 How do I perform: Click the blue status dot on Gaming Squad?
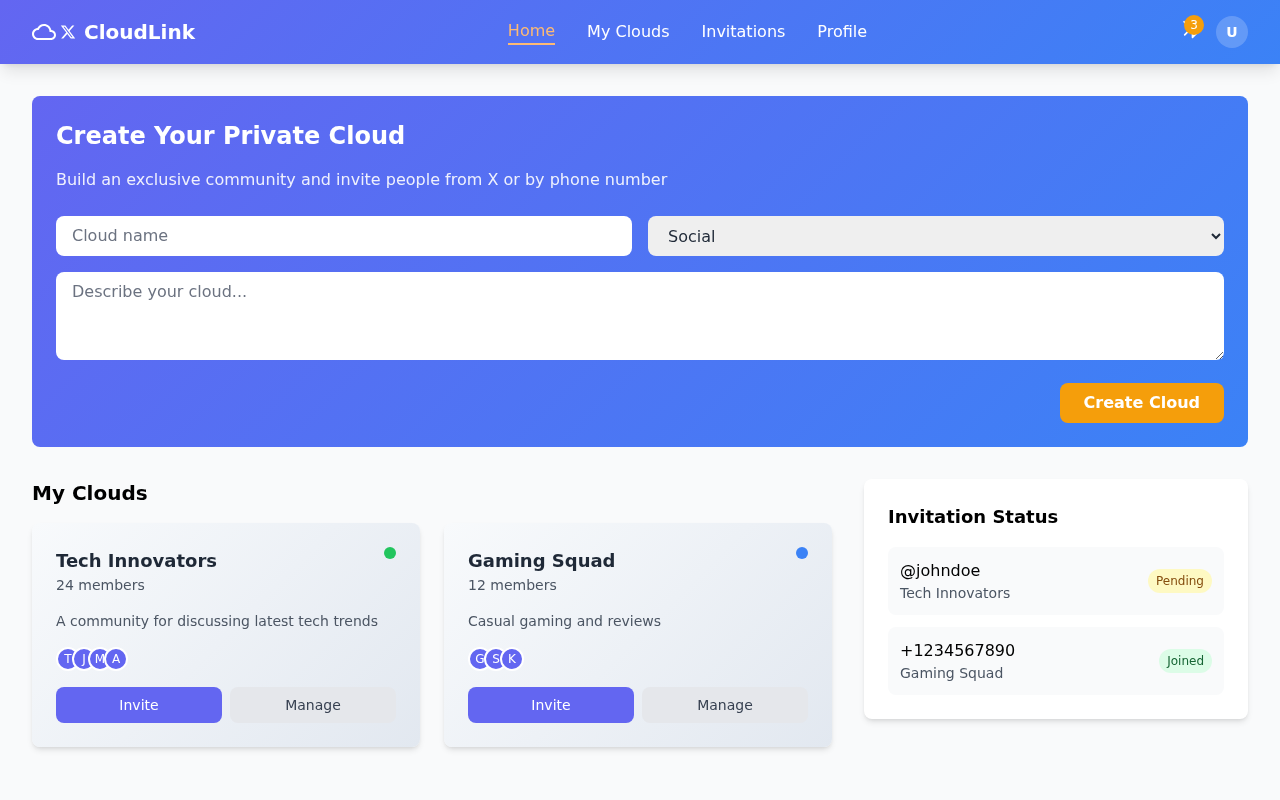[802, 552]
